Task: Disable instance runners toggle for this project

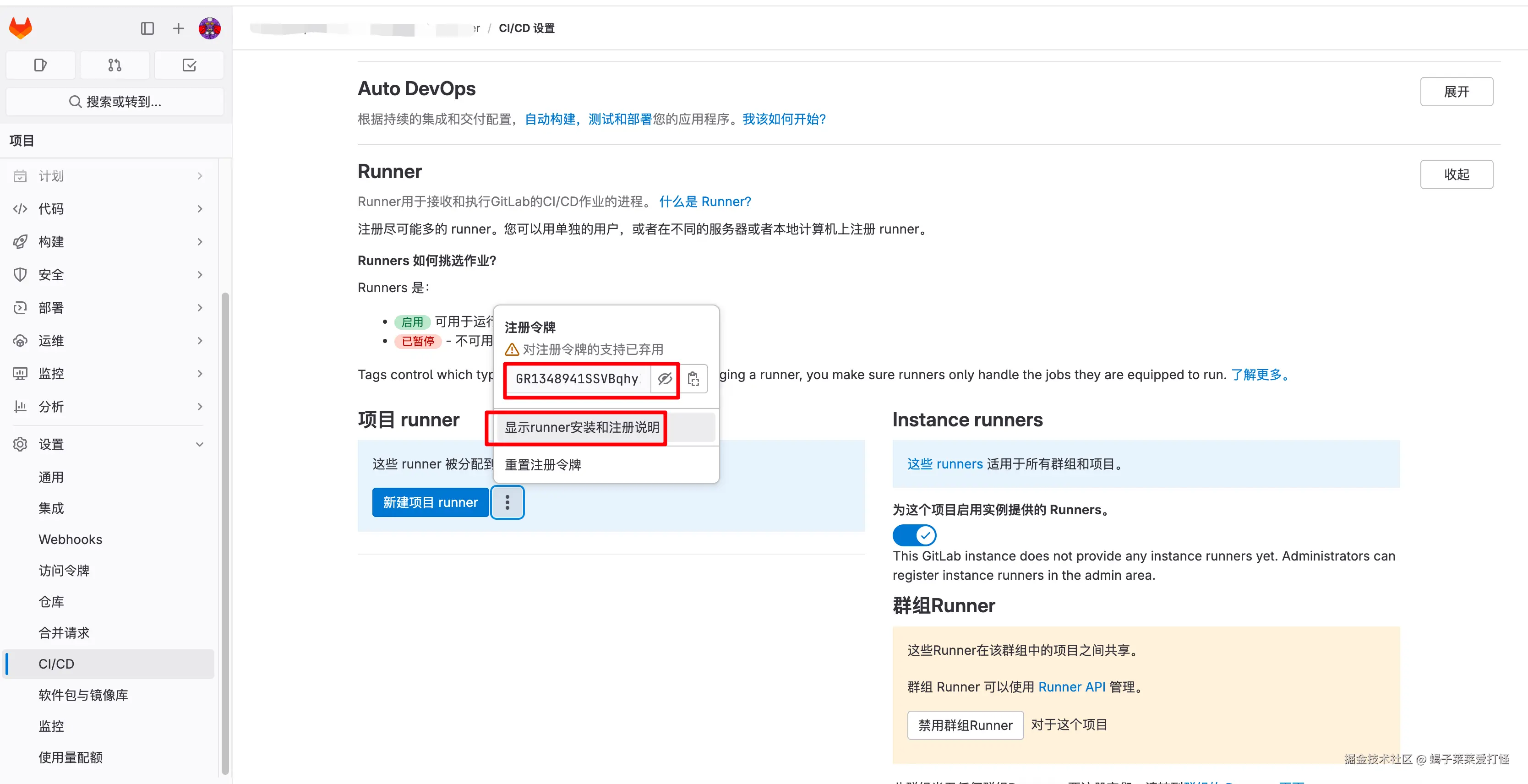Action: [x=914, y=535]
